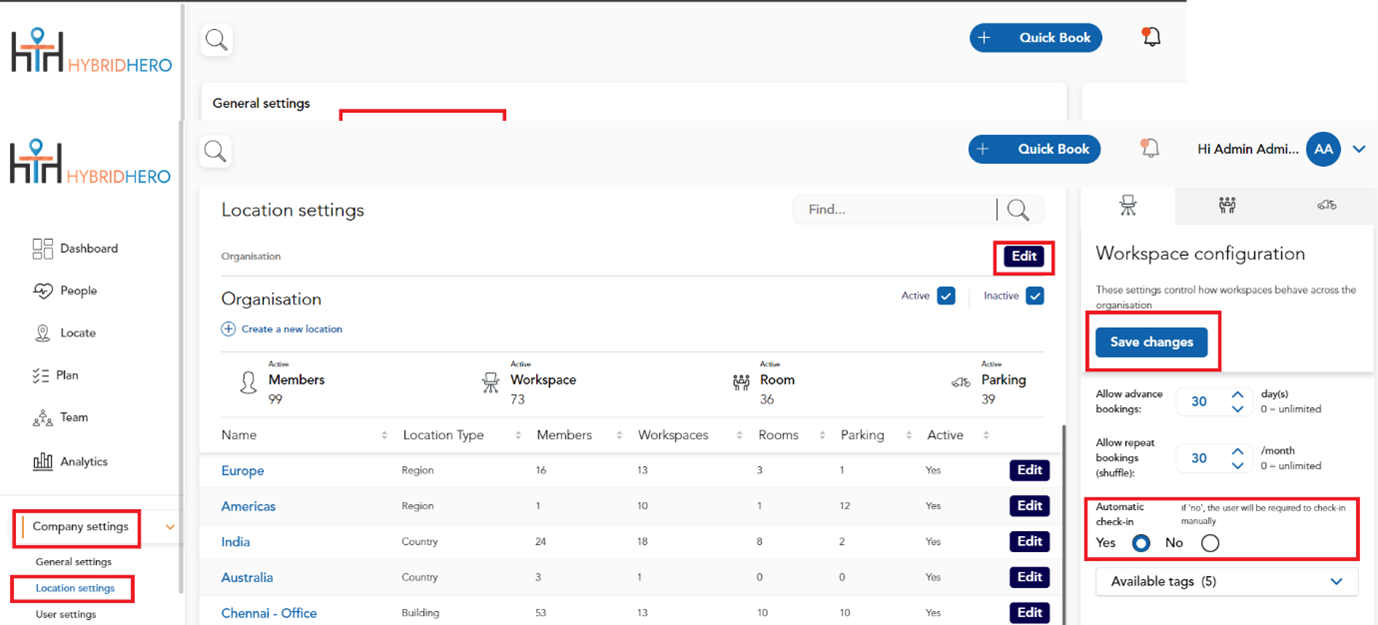Image resolution: width=1378 pixels, height=625 pixels.
Task: Open user menu chevron beside AA avatar
Action: coord(1359,150)
